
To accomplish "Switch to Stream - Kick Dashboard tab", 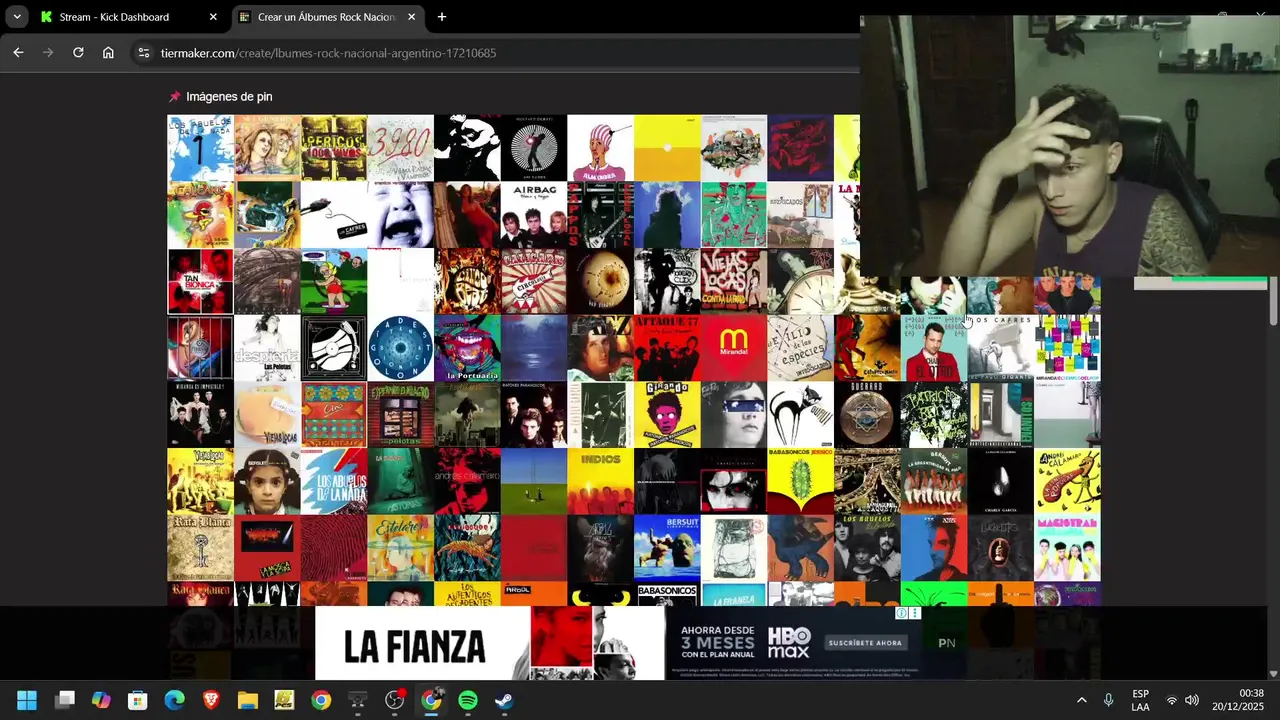I will tap(126, 17).
